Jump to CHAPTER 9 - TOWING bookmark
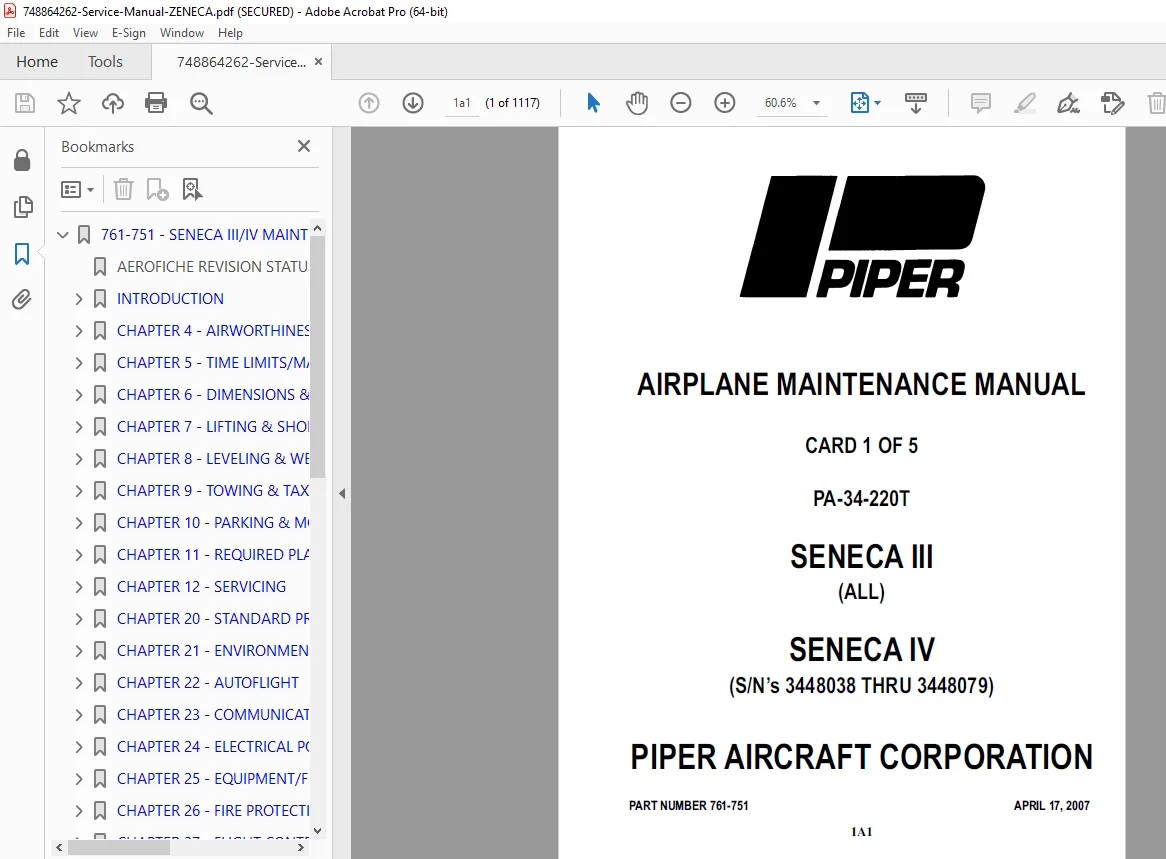Image resolution: width=1166 pixels, height=859 pixels. [213, 491]
